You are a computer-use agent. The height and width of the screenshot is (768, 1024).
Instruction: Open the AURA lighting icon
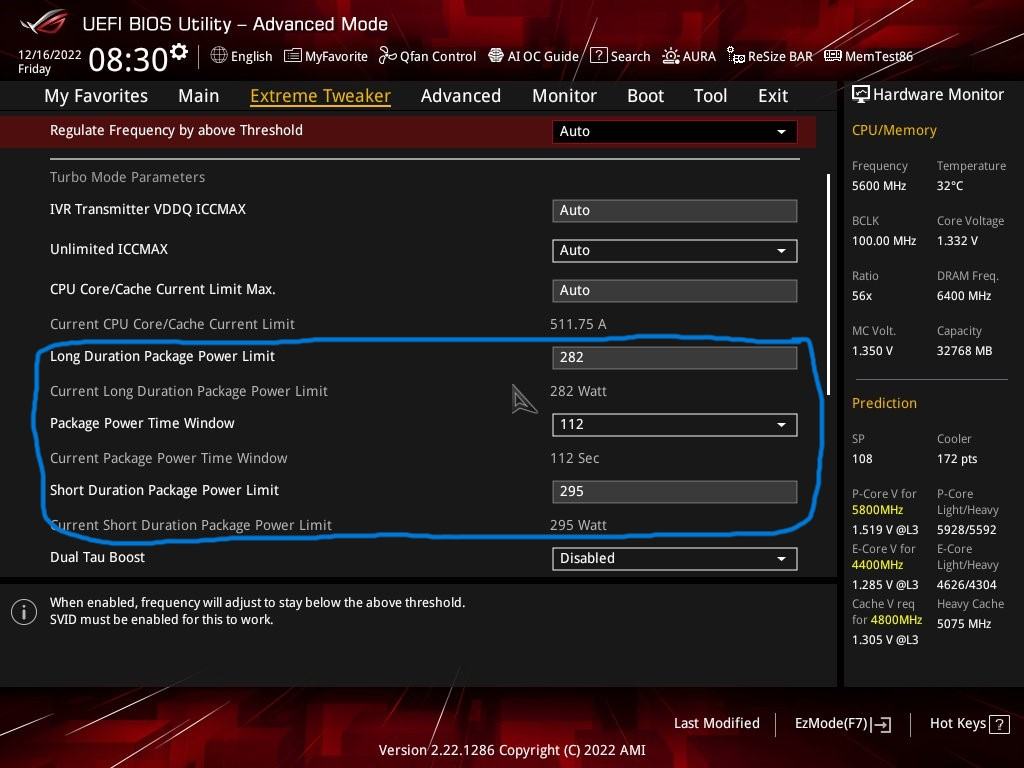671,56
